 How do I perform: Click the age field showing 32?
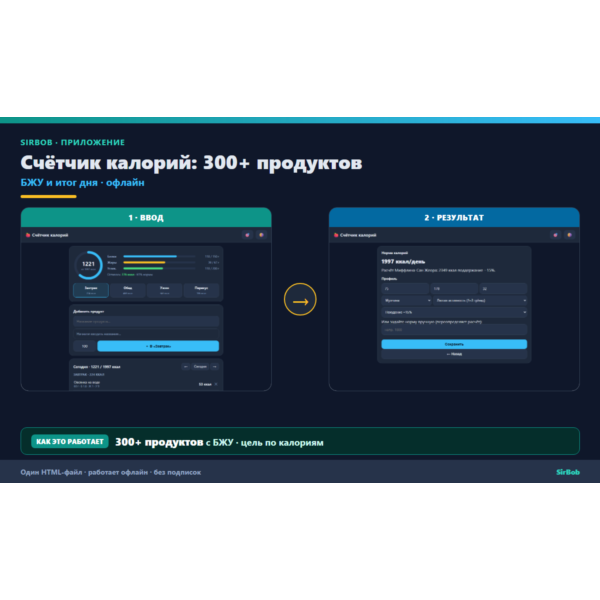point(504,289)
